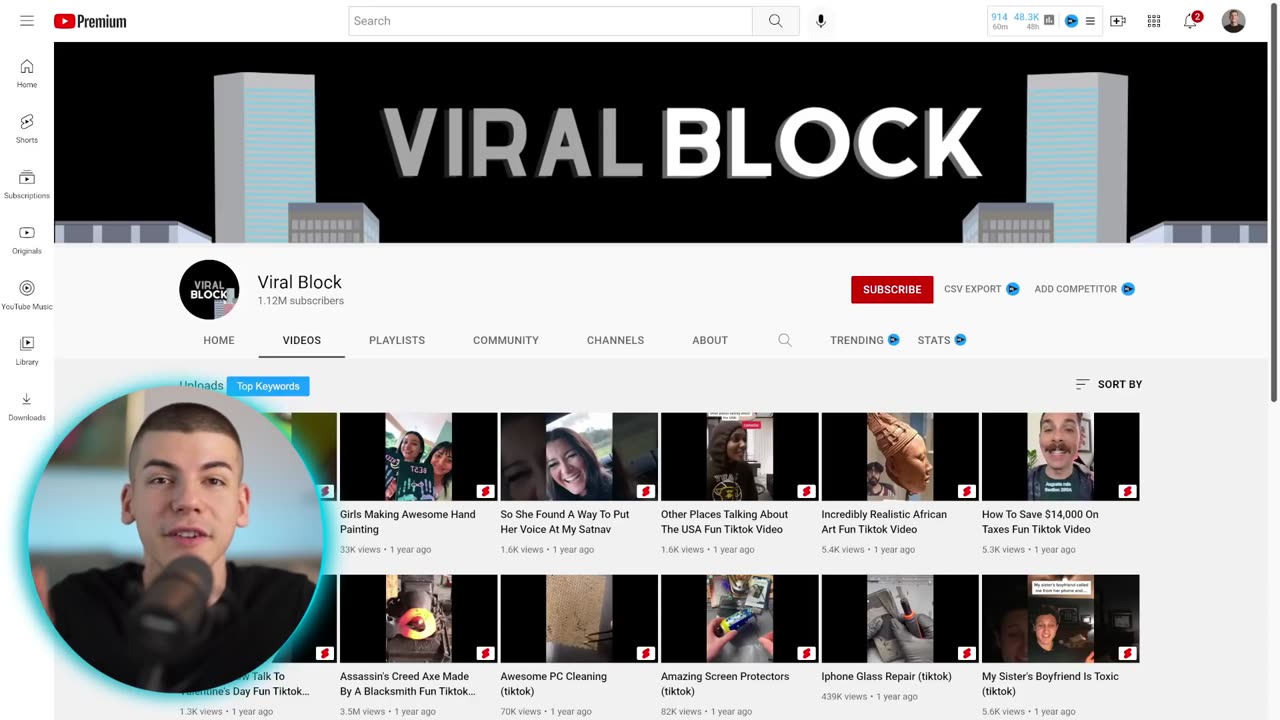Open YouTube Music in sidebar
Screen dimensions: 1280x720
click(x=27, y=295)
